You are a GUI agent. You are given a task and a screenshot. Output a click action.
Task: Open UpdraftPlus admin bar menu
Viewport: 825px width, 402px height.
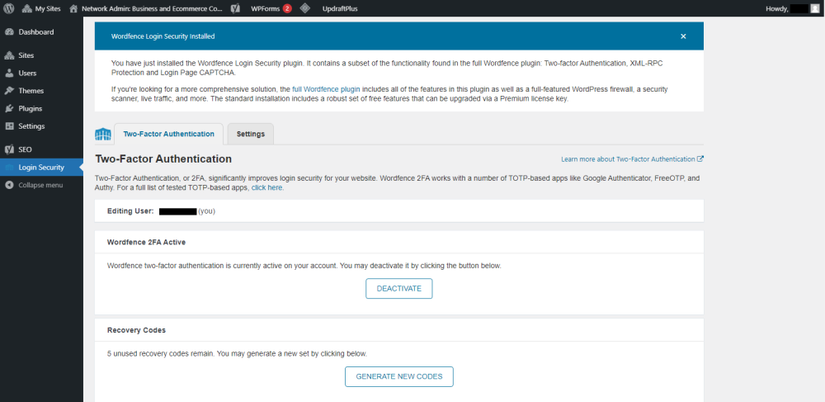tap(340, 8)
